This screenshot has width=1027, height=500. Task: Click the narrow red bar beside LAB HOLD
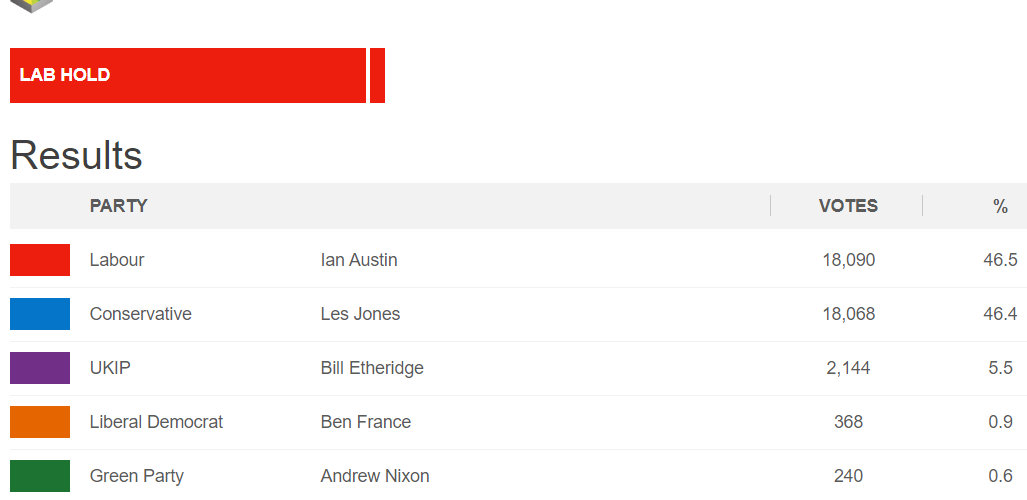click(x=377, y=75)
